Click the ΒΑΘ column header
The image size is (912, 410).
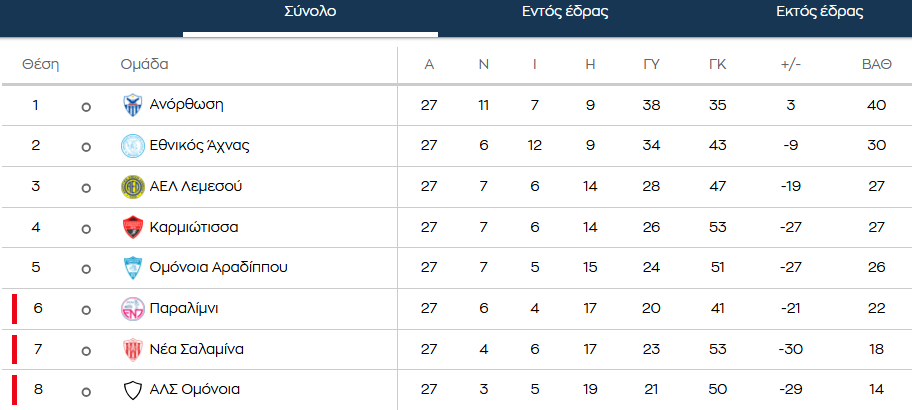pos(877,65)
